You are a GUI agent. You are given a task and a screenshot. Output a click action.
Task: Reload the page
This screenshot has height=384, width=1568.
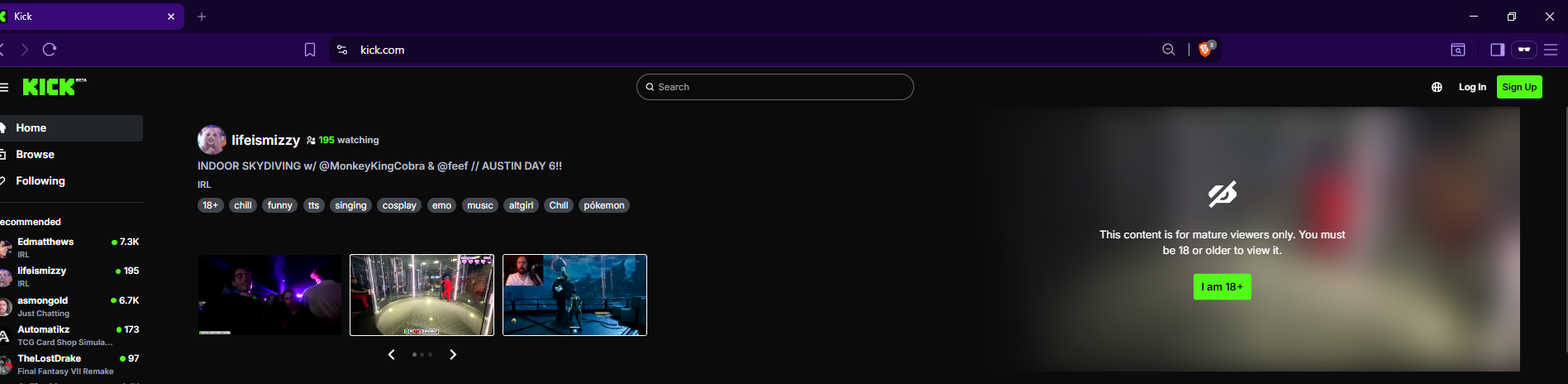pos(50,50)
